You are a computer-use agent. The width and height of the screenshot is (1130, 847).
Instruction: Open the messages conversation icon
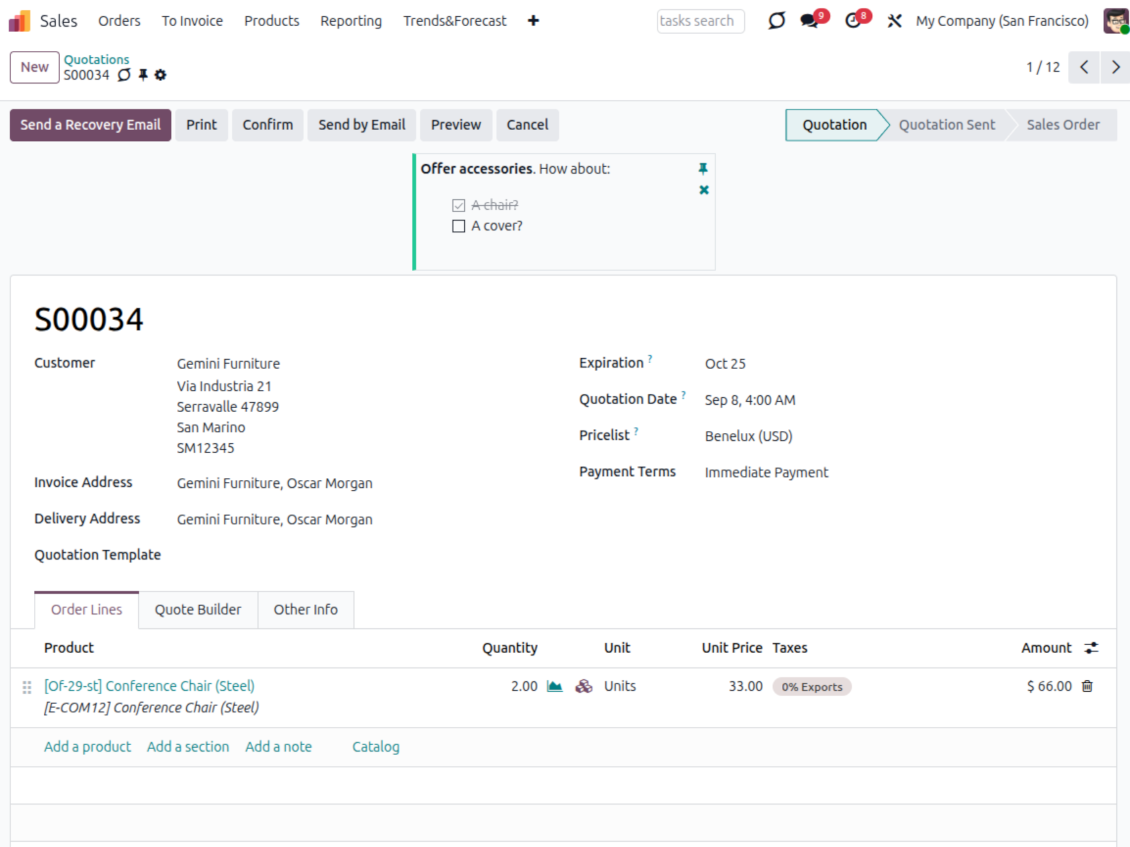810,21
